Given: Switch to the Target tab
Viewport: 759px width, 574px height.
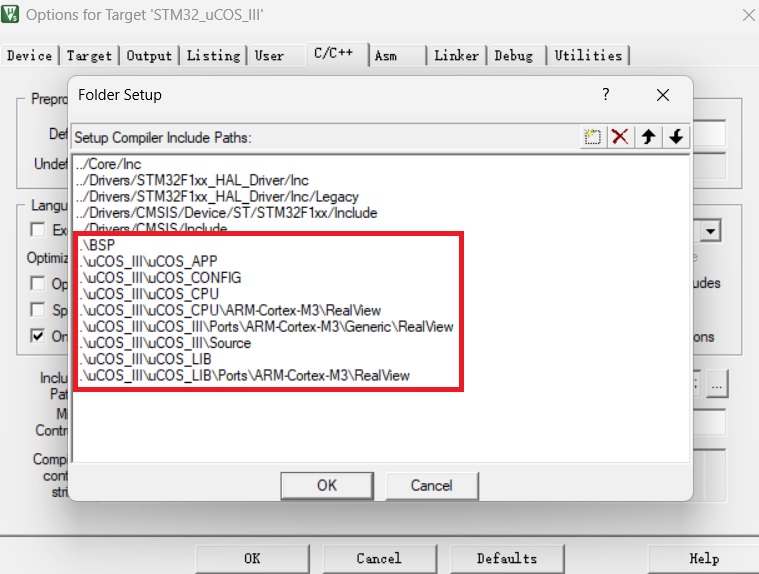Looking at the screenshot, I should pos(90,56).
